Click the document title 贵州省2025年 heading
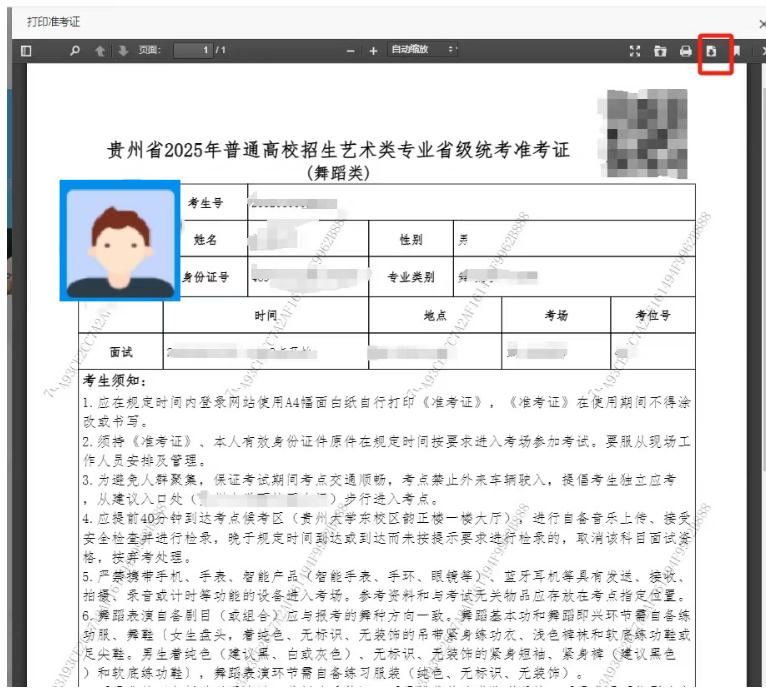Screen dimensions: 766x693 click(x=338, y=151)
